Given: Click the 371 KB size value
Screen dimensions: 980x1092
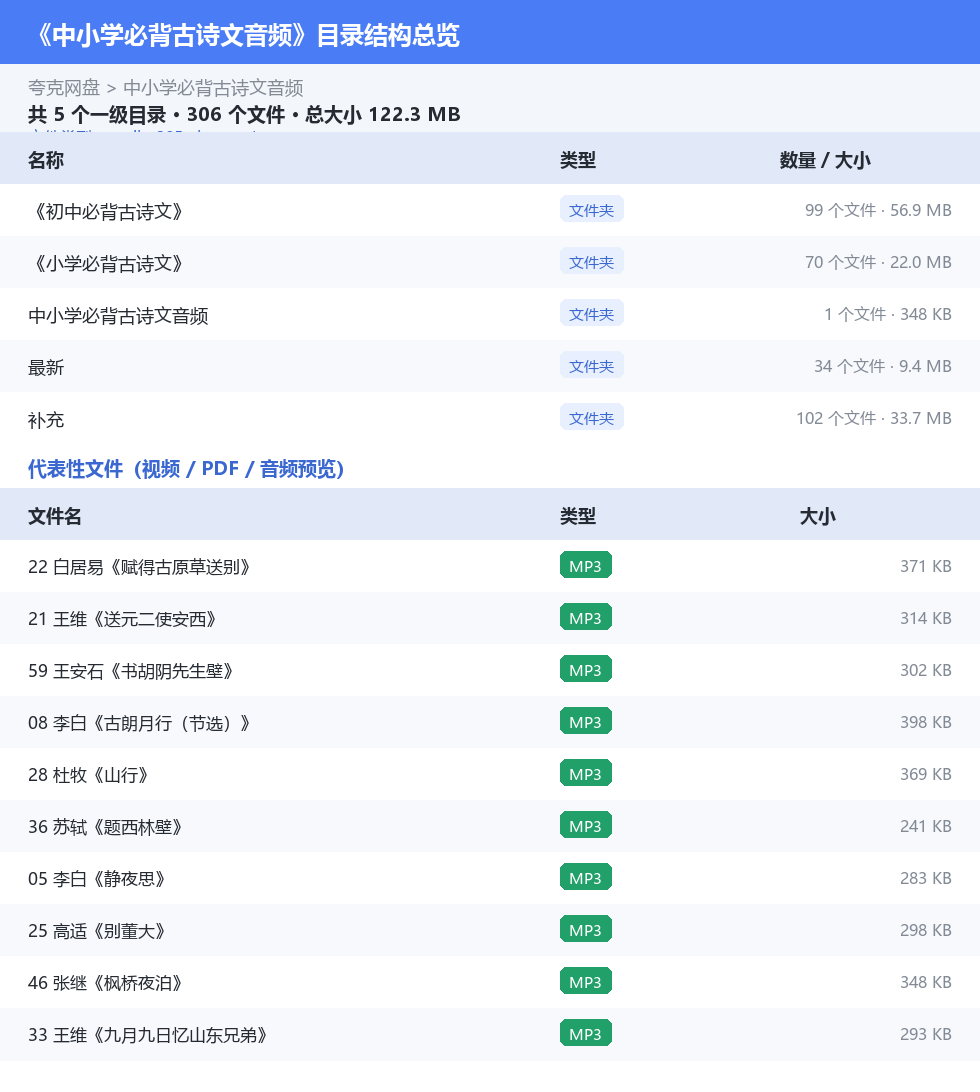Looking at the screenshot, I should (x=926, y=566).
